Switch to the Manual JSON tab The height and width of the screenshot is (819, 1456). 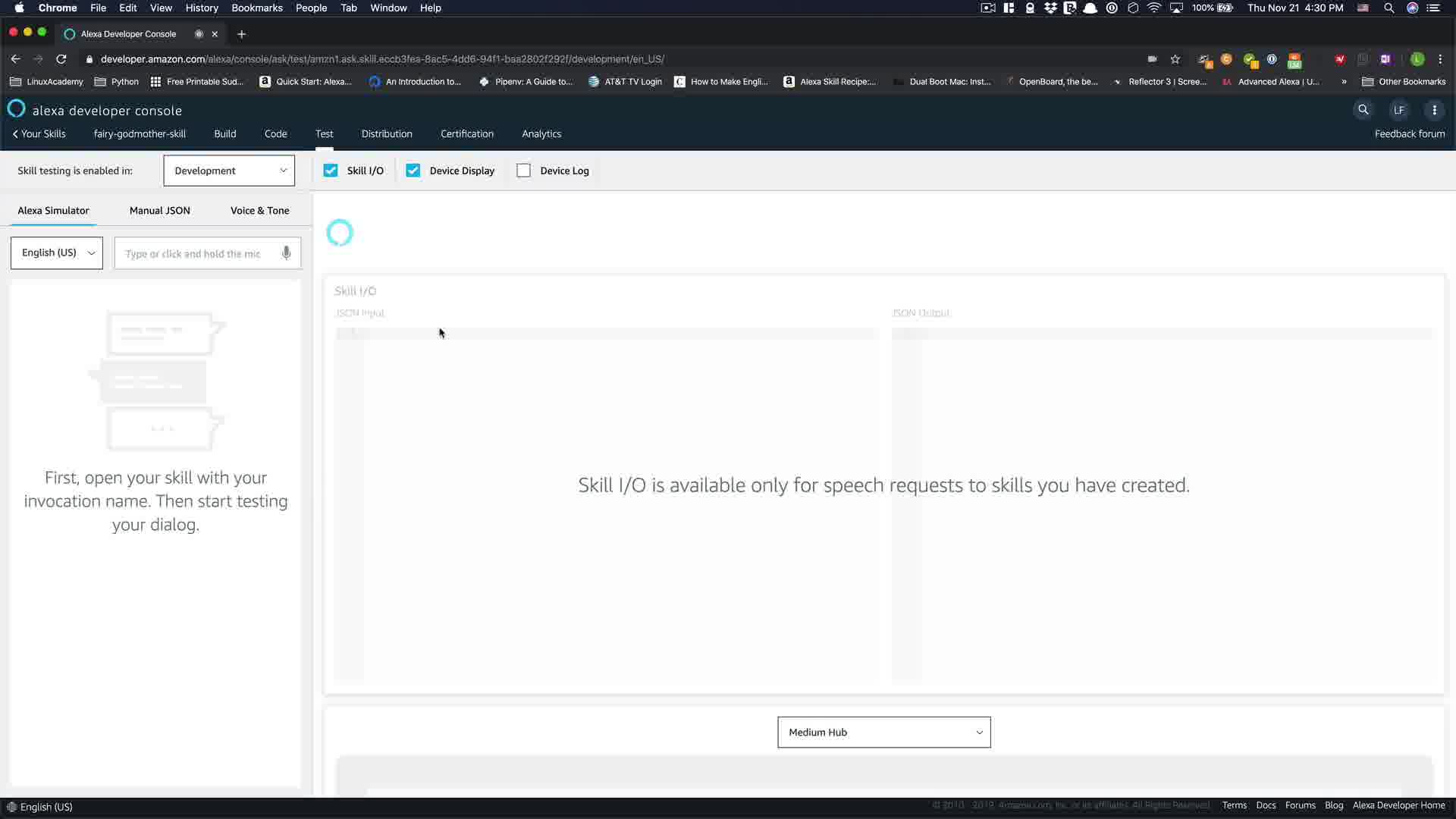[159, 211]
